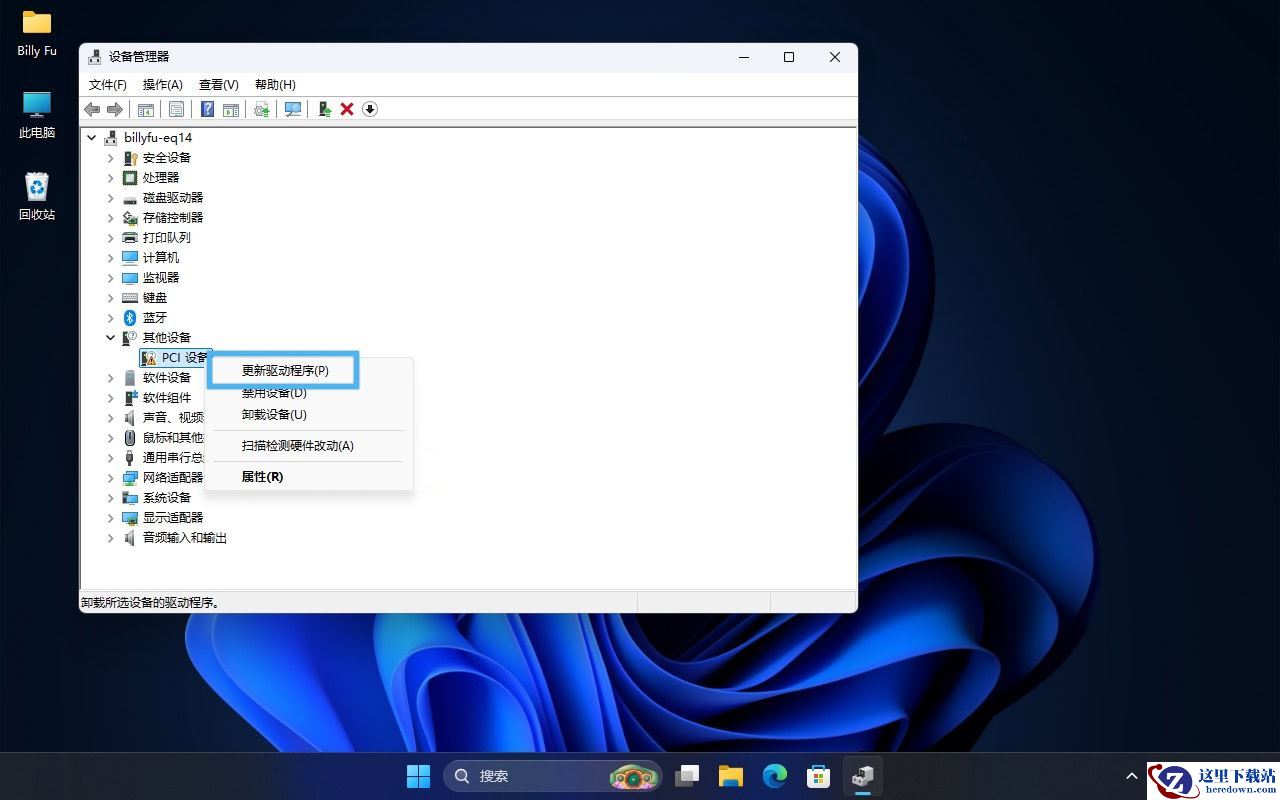Click the 安全设备 key icon
The width and height of the screenshot is (1280, 800).
(x=130, y=157)
